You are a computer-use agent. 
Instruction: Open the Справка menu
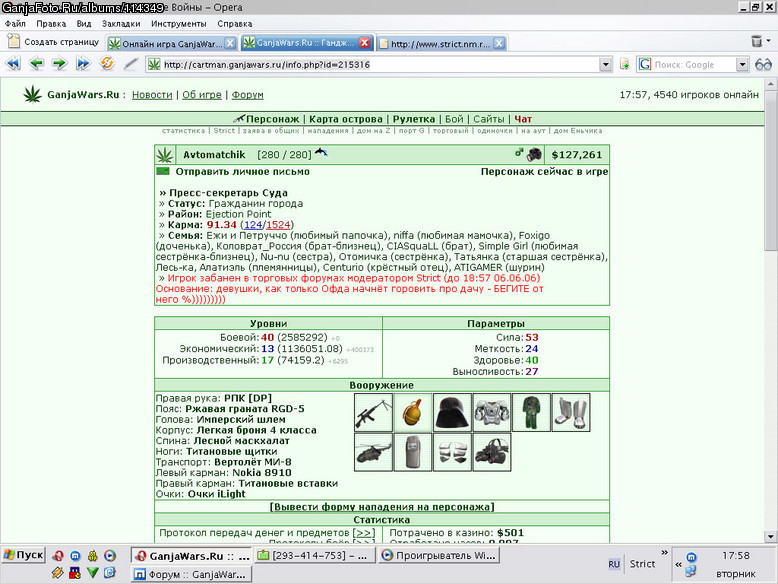(x=235, y=23)
